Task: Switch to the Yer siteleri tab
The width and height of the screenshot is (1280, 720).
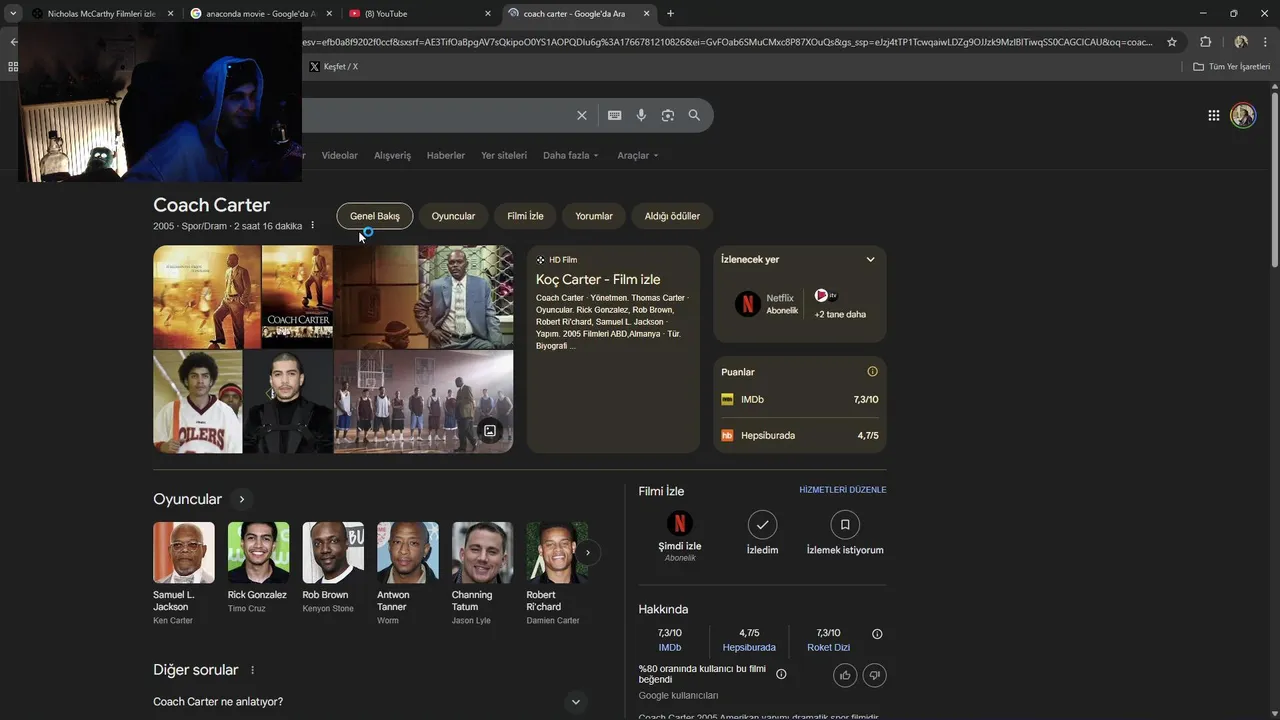Action: (x=504, y=155)
